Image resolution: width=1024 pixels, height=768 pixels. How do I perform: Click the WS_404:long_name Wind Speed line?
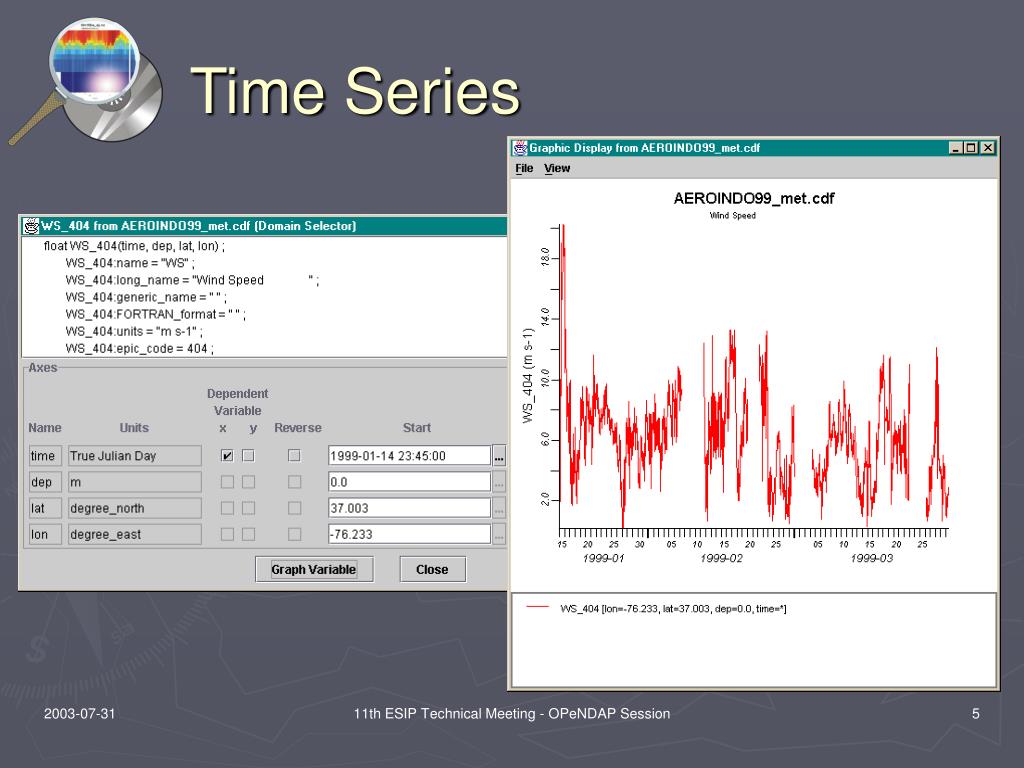(x=192, y=280)
